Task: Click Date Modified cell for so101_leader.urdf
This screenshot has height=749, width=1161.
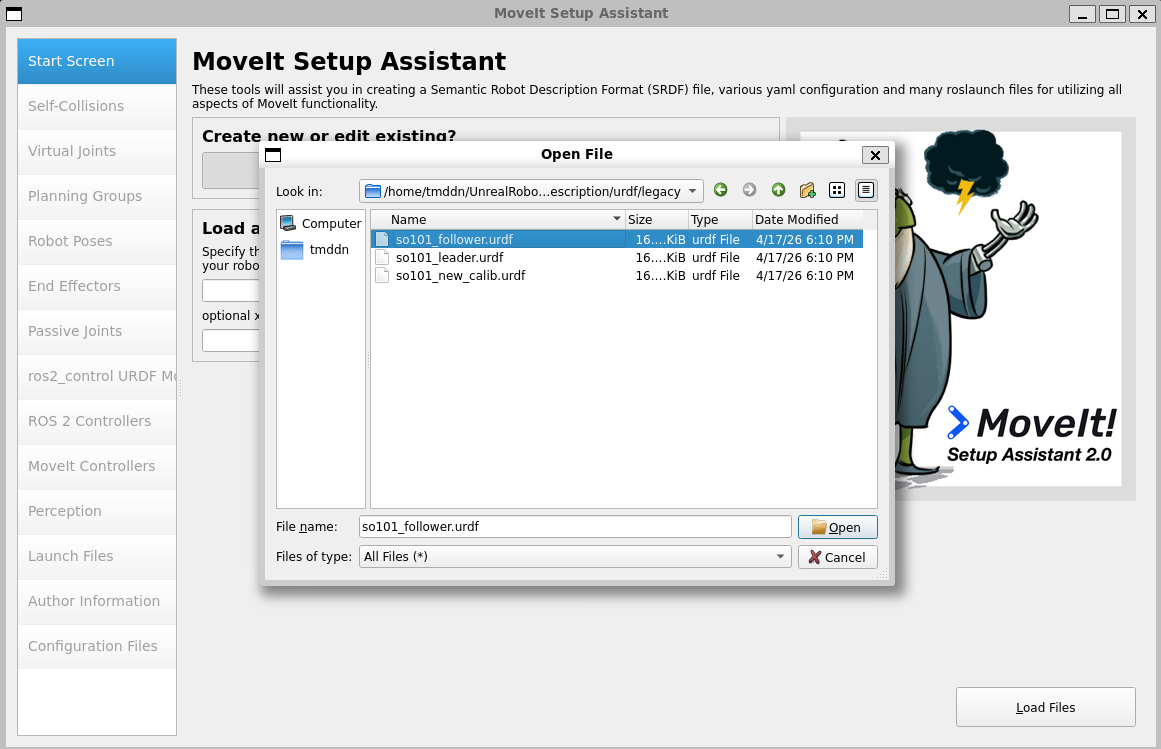Action: click(x=804, y=257)
